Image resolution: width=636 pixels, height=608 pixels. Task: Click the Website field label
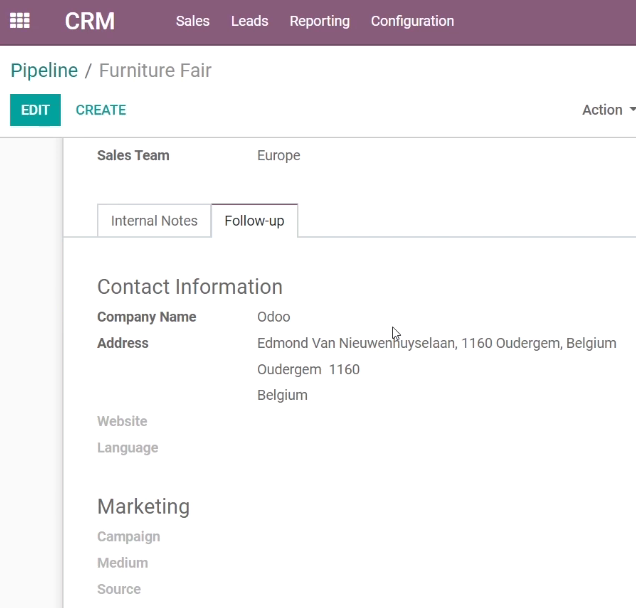tap(122, 421)
